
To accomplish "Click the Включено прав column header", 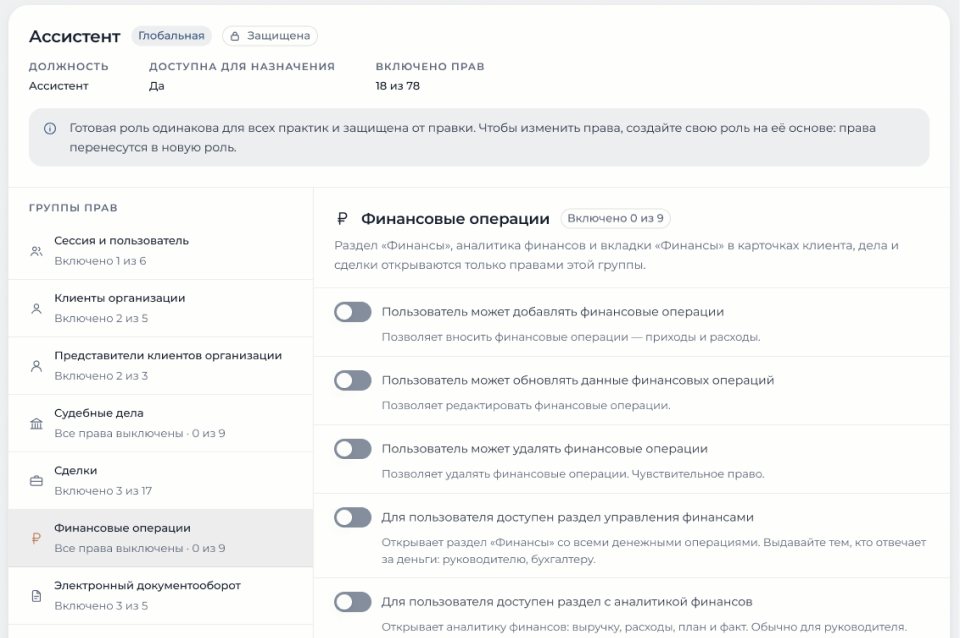I will tap(430, 67).
